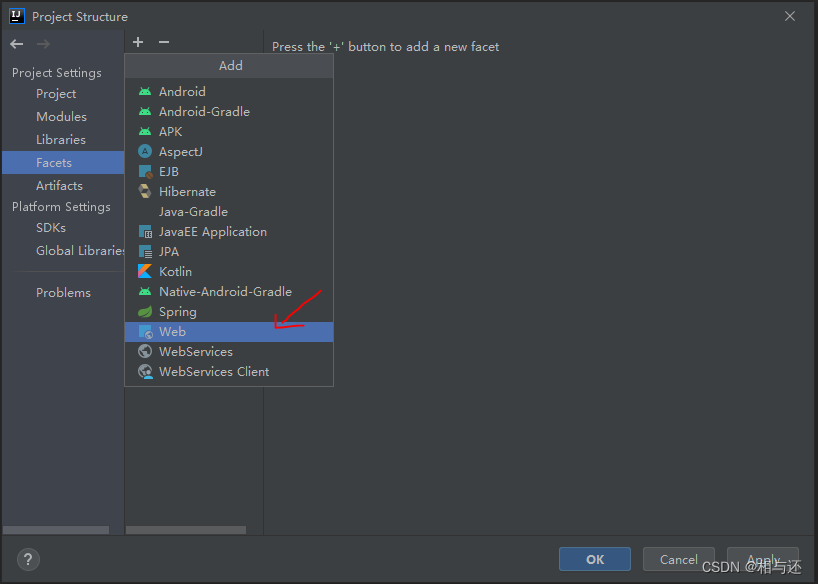
Task: Pick AspectJ in the Add popup
Action: pos(229,151)
